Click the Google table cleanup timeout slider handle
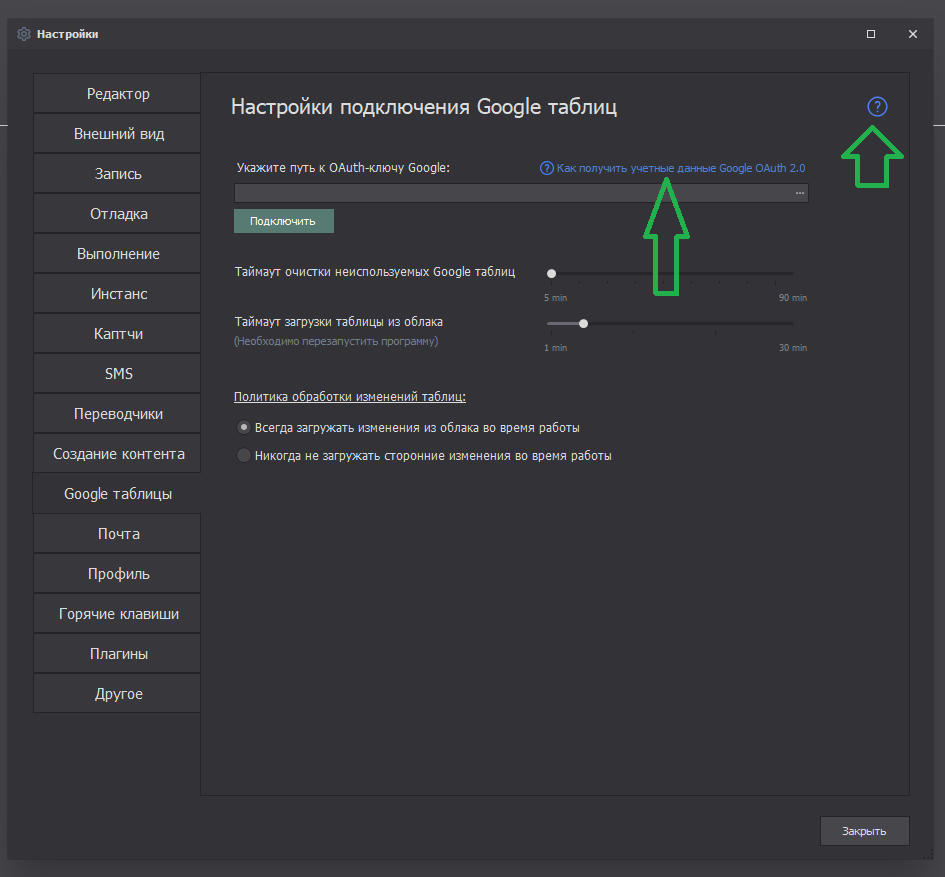The width and height of the screenshot is (945, 877). click(551, 273)
